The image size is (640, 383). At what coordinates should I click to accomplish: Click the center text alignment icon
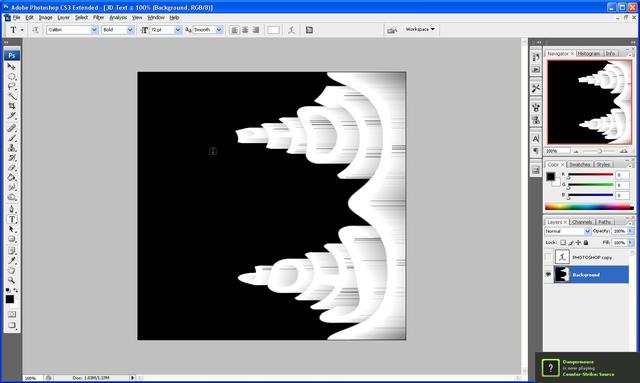(245, 30)
